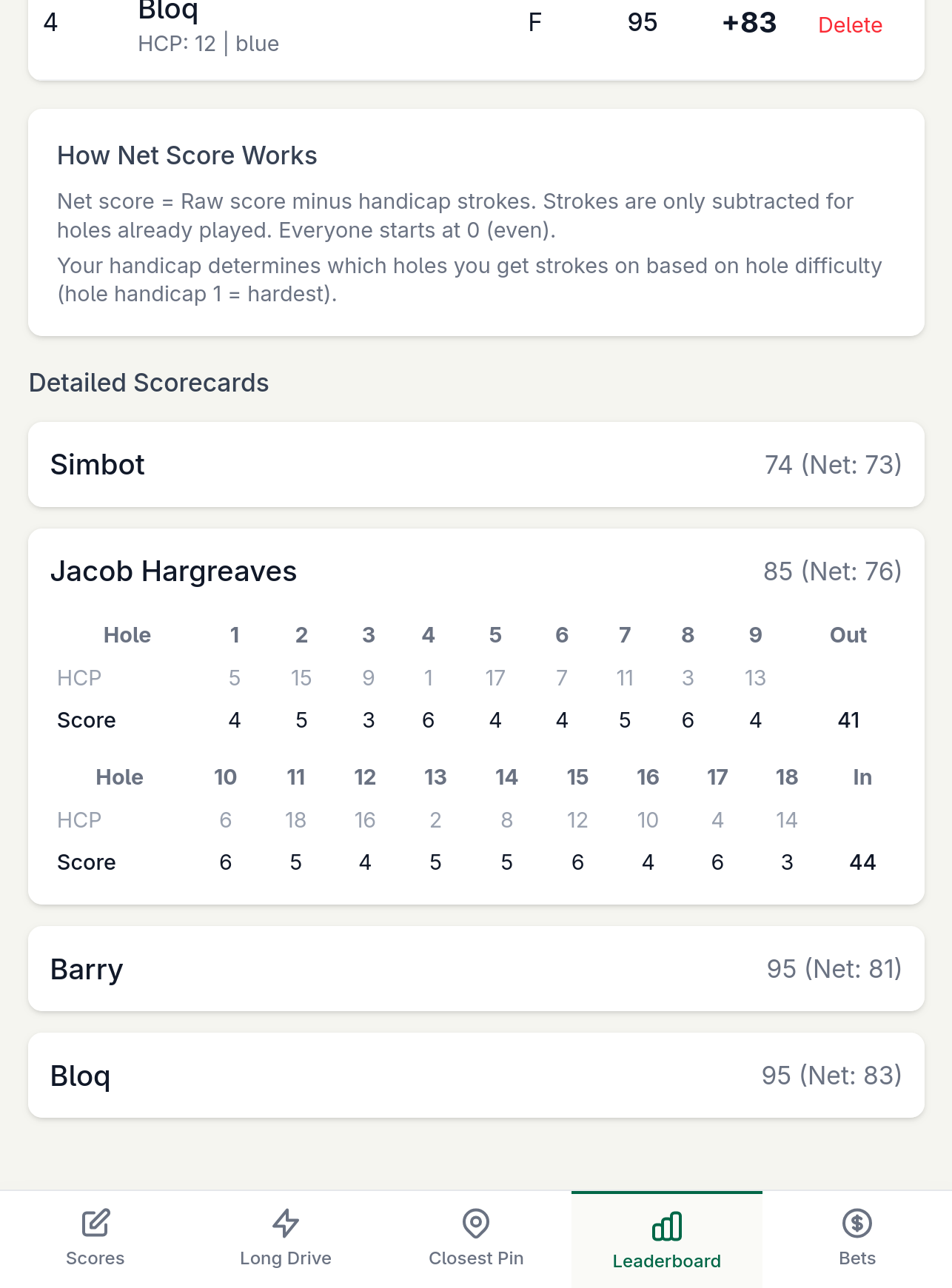Open the Bets dollar icon
952x1288 pixels.
[857, 1223]
